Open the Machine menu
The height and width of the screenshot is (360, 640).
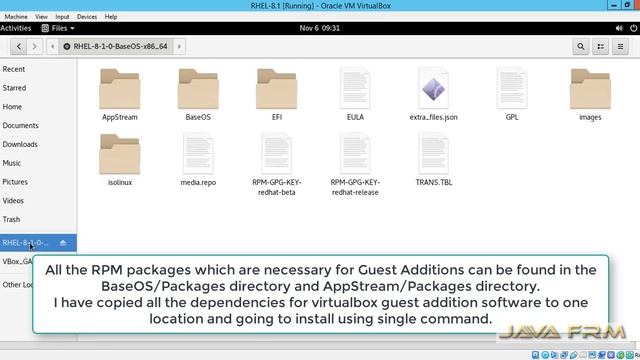[16, 17]
